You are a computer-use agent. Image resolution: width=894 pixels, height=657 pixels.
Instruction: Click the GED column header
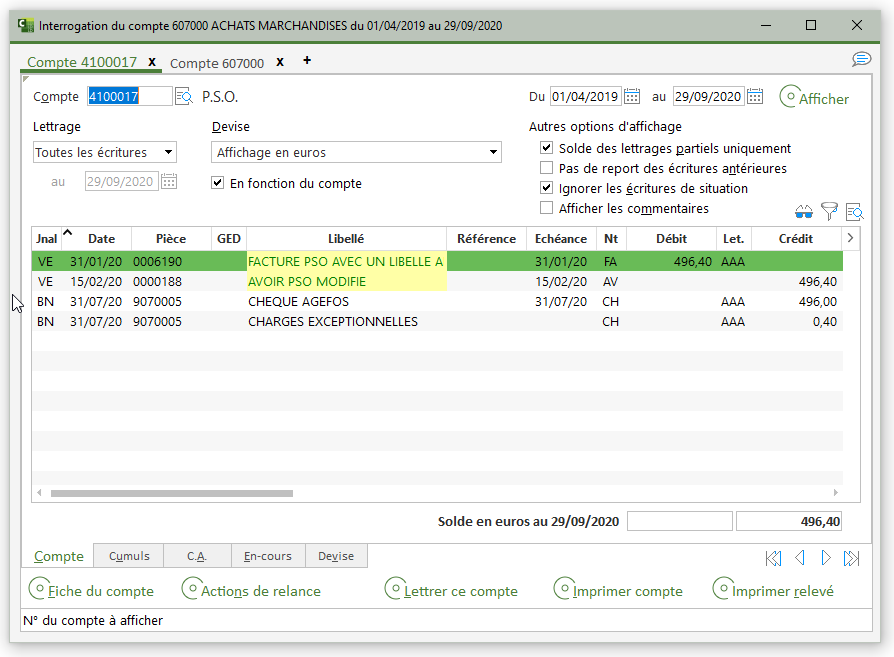(229, 238)
